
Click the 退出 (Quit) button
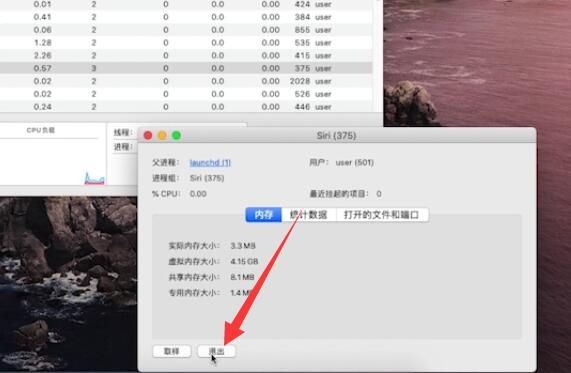click(216, 351)
